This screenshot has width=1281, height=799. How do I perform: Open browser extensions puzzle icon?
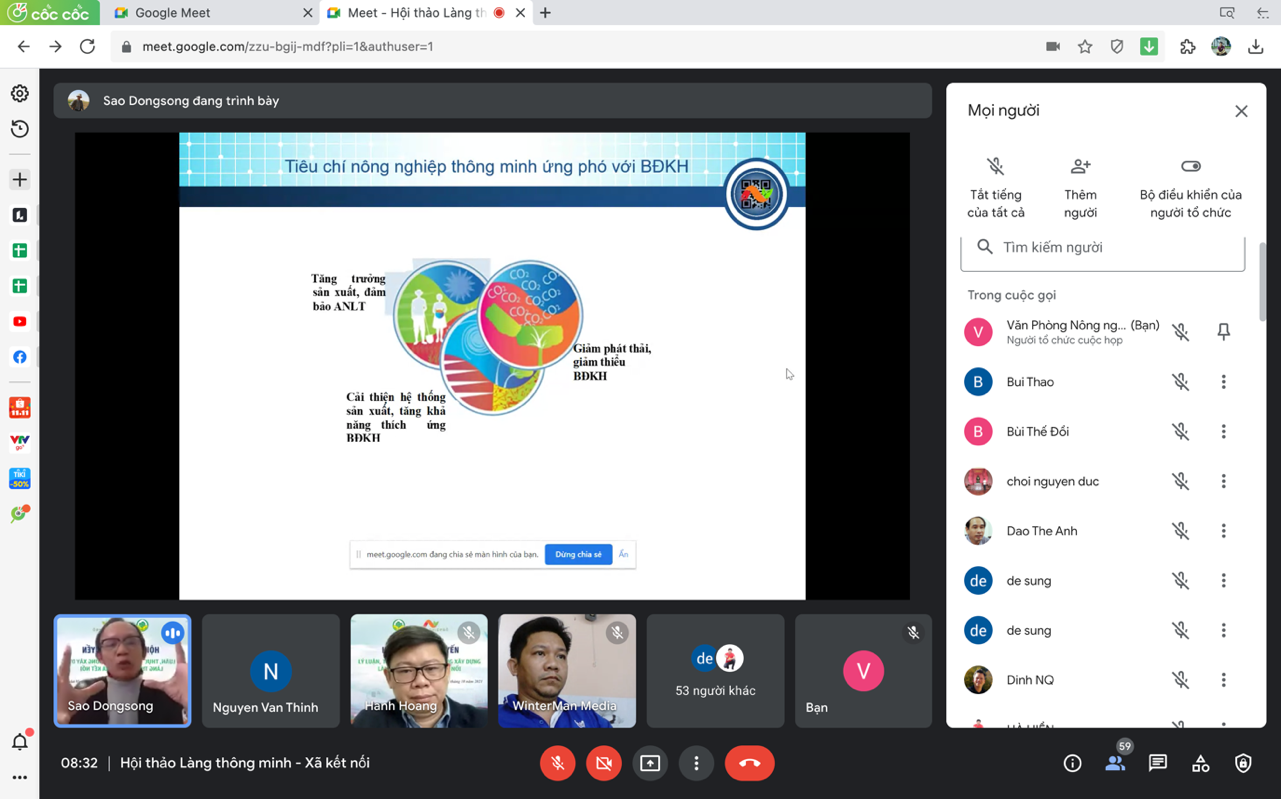[1188, 47]
